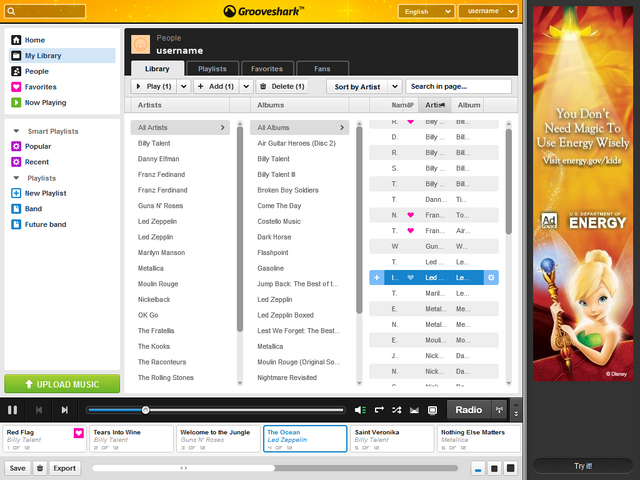Viewport: 640px width, 480px height.
Task: Select My Library icon in sidebar
Action: click(16, 56)
